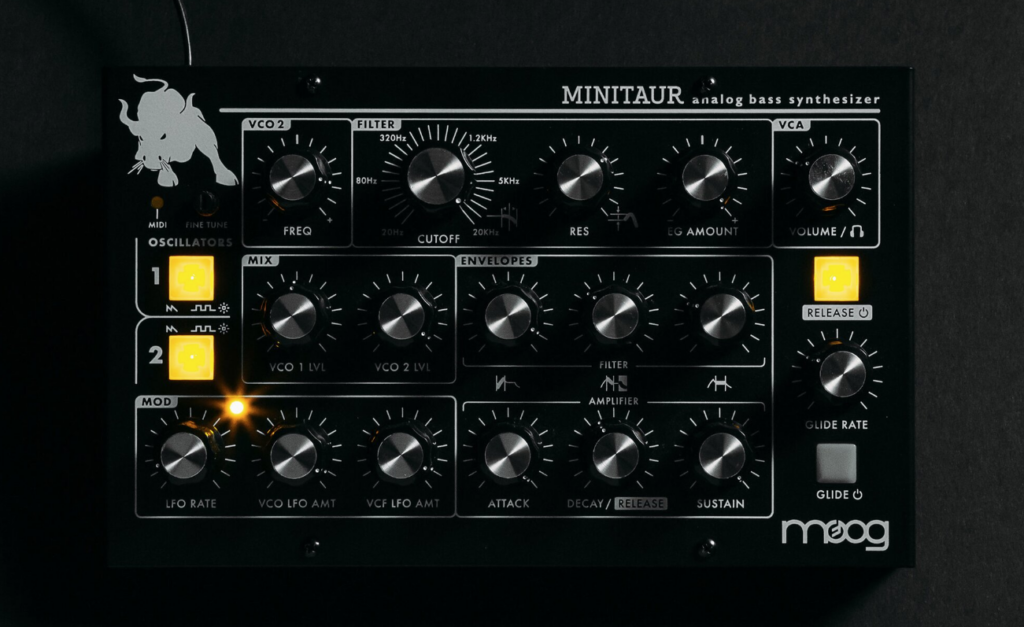Viewport: 1024px width, 627px height.
Task: Click the LFO RATE knob
Action: pos(184,455)
